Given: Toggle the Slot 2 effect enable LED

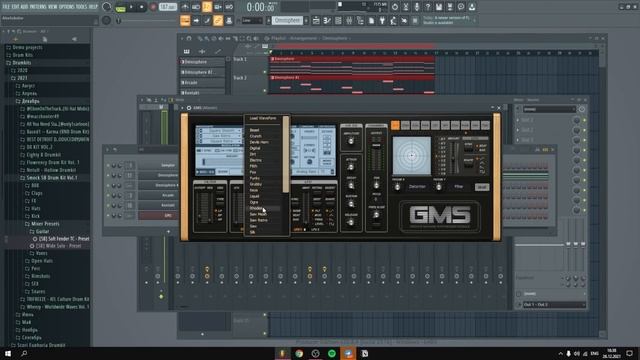Looking at the screenshot, I should pyautogui.click(x=584, y=130).
